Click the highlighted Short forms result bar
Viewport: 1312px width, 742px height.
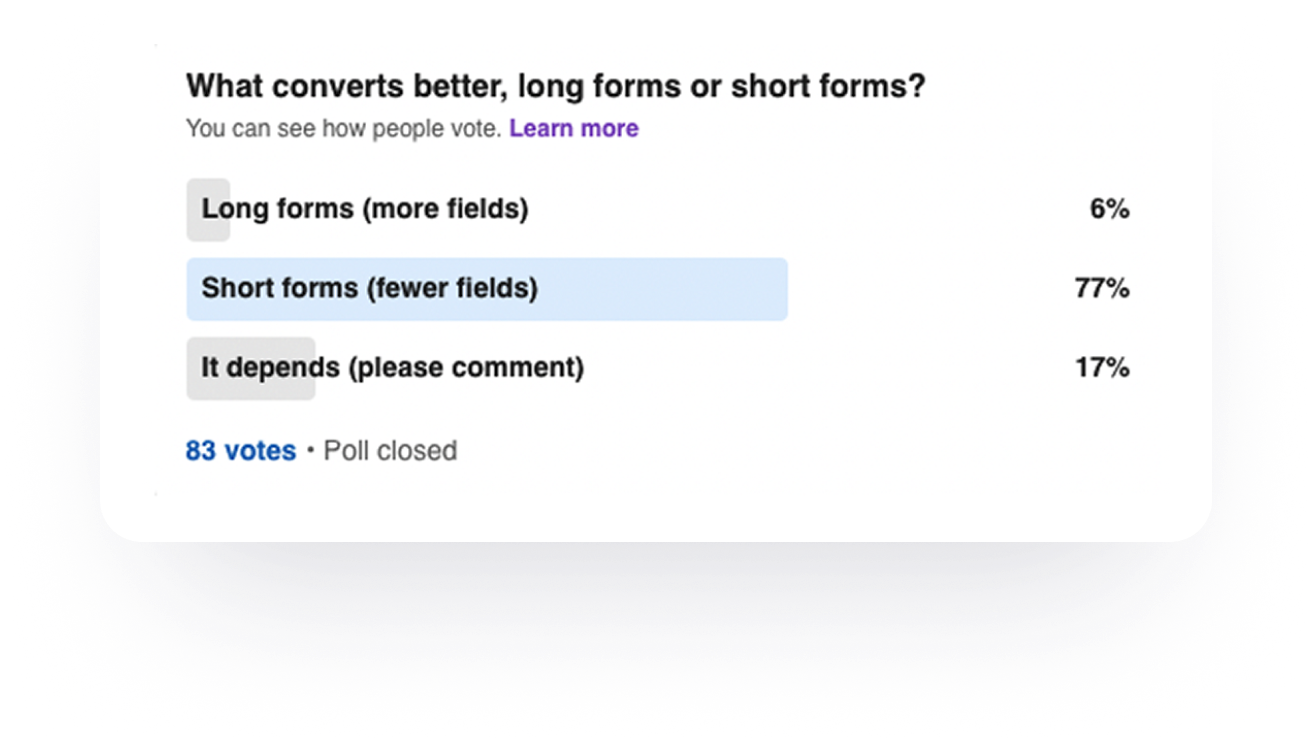point(487,289)
